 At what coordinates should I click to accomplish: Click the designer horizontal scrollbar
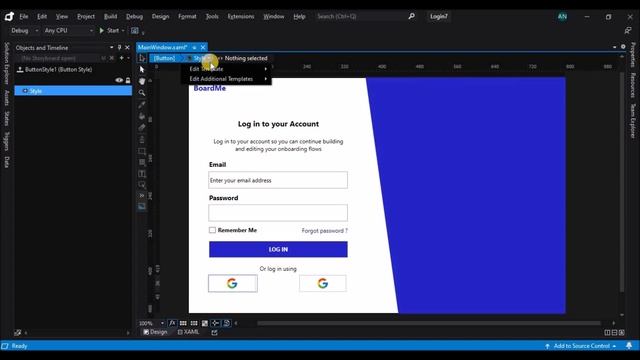coord(429,323)
